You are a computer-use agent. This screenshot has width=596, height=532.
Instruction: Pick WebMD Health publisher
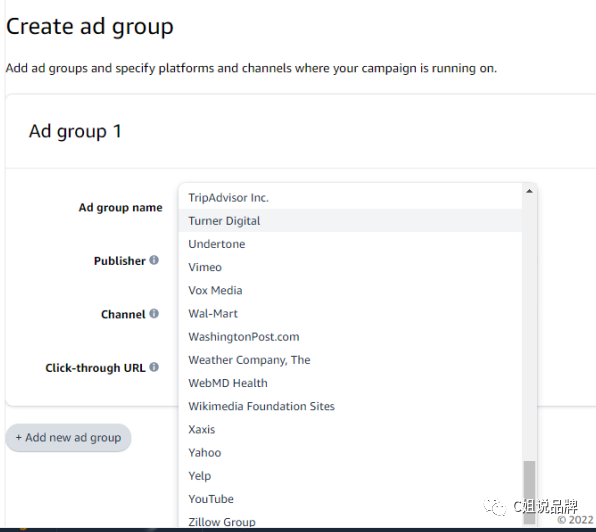(x=350, y=383)
